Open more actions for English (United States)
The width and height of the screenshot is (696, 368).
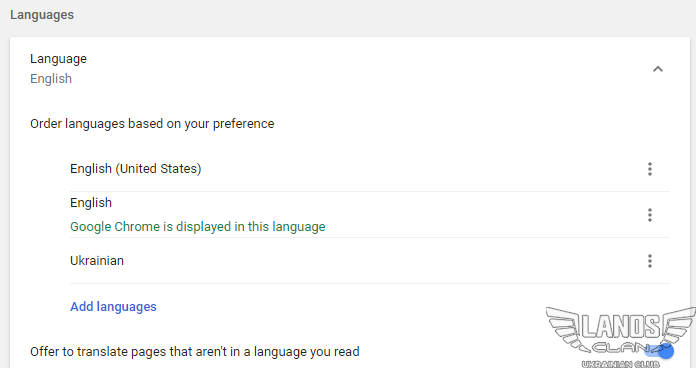tap(650, 169)
